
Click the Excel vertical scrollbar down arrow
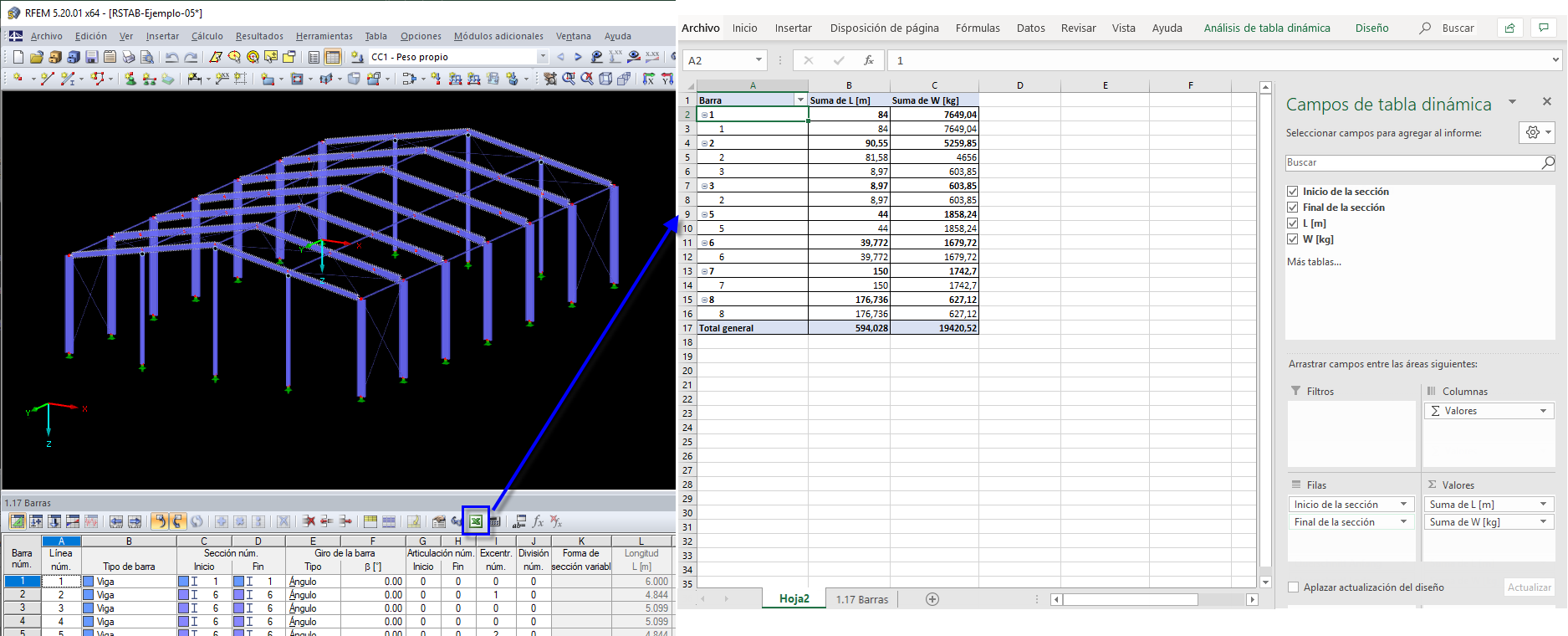coord(1265,582)
